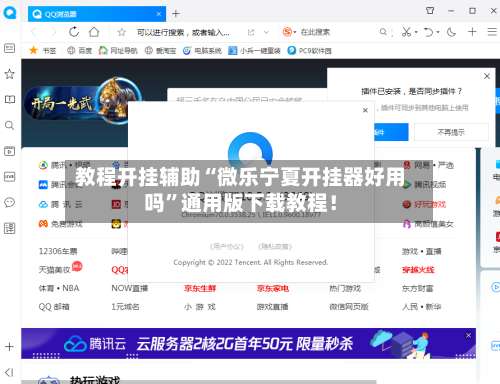Open the sidebar favorites star icon

click(x=9, y=74)
